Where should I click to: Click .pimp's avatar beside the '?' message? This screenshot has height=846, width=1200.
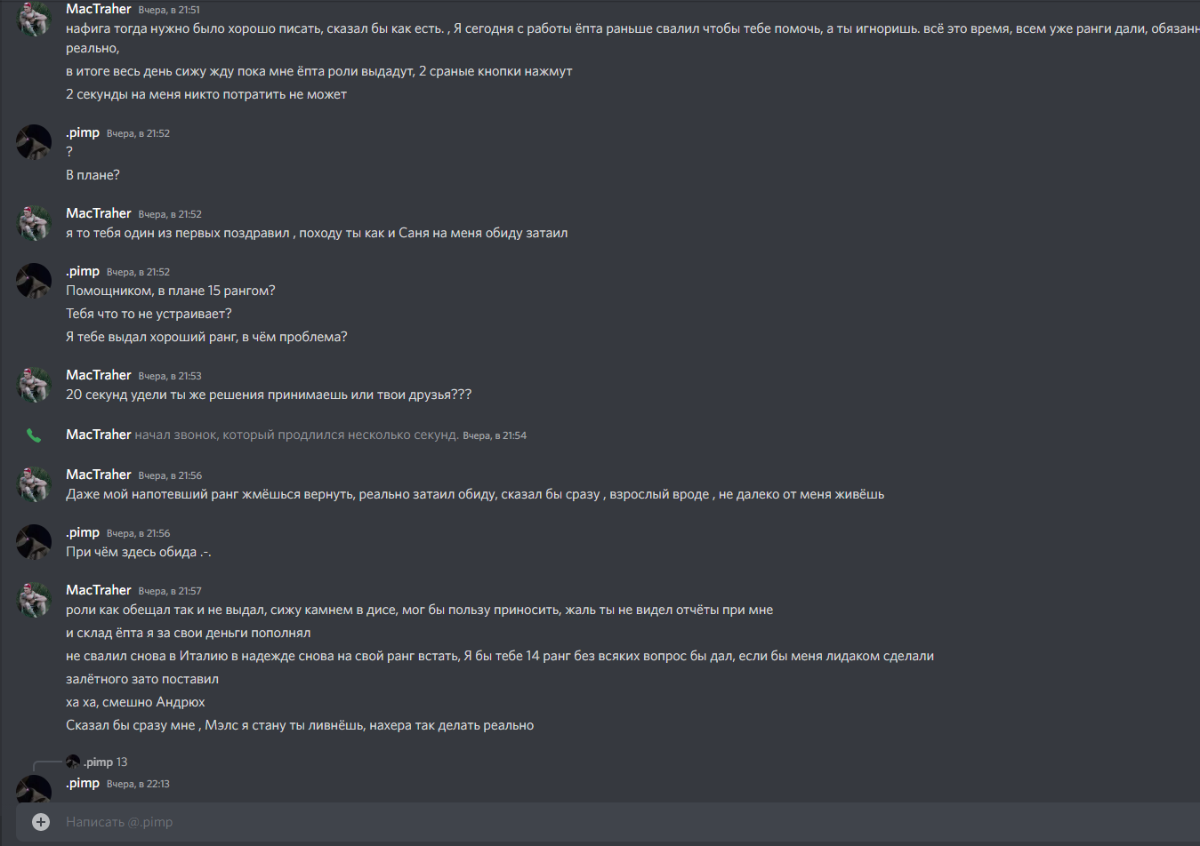tap(34, 142)
